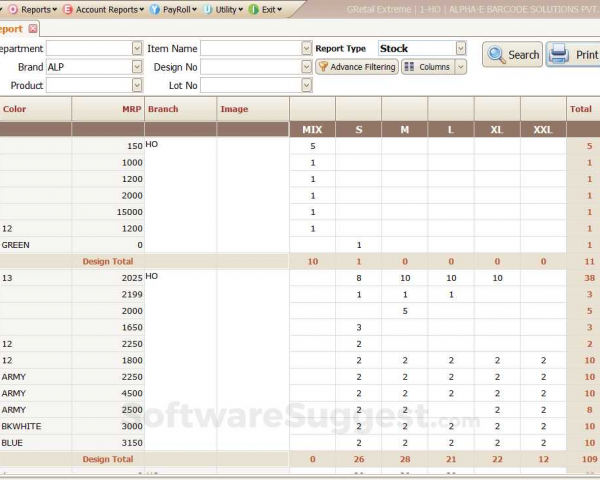Click into the Lot No field
Image resolution: width=600 pixels, height=480 pixels.
point(250,86)
